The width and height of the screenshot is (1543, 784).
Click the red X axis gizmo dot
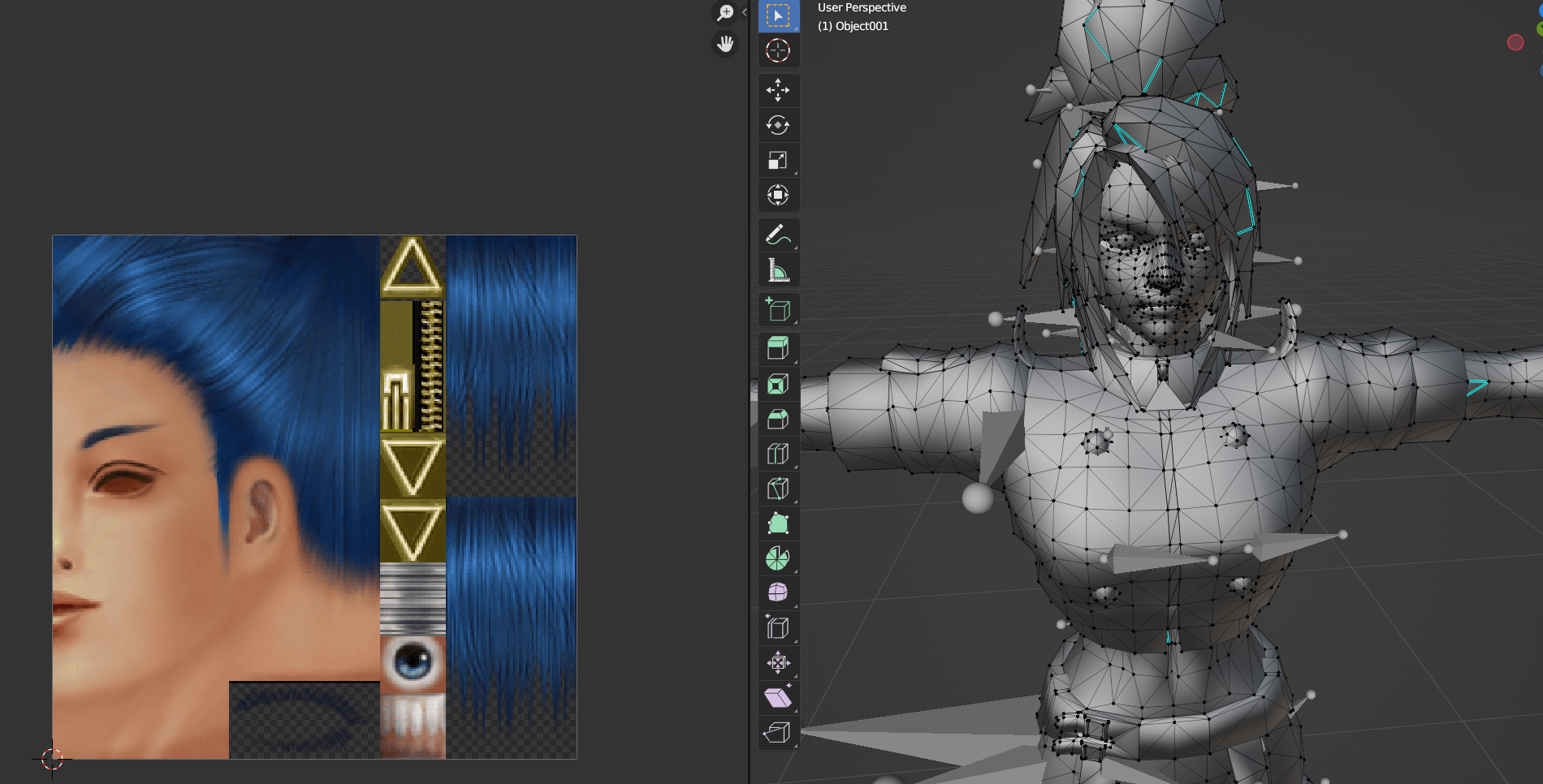(x=1515, y=42)
